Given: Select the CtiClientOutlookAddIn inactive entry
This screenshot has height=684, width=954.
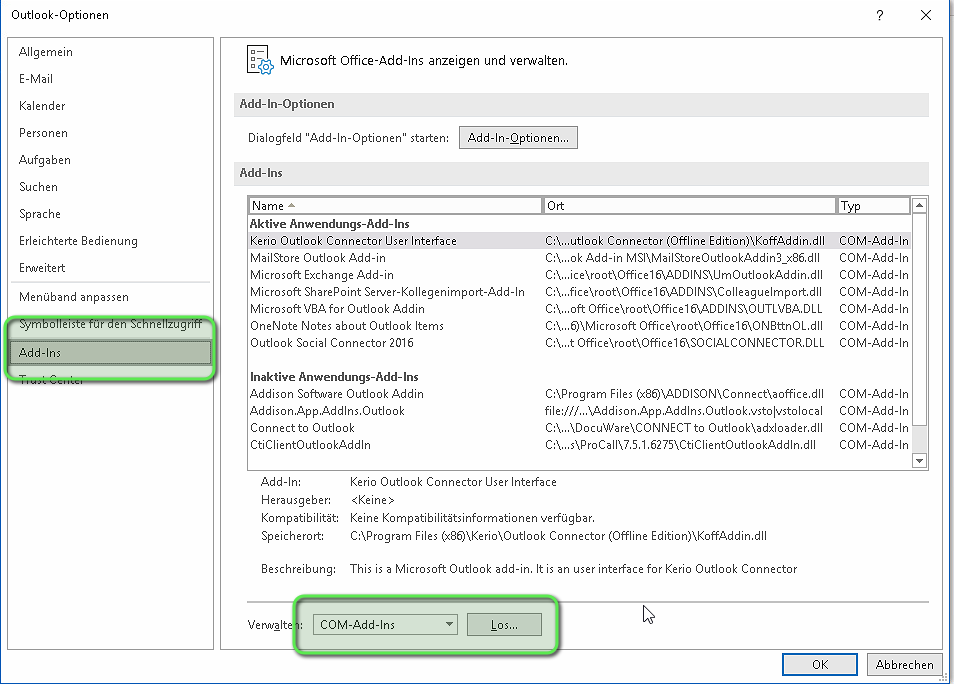Looking at the screenshot, I should 310,445.
